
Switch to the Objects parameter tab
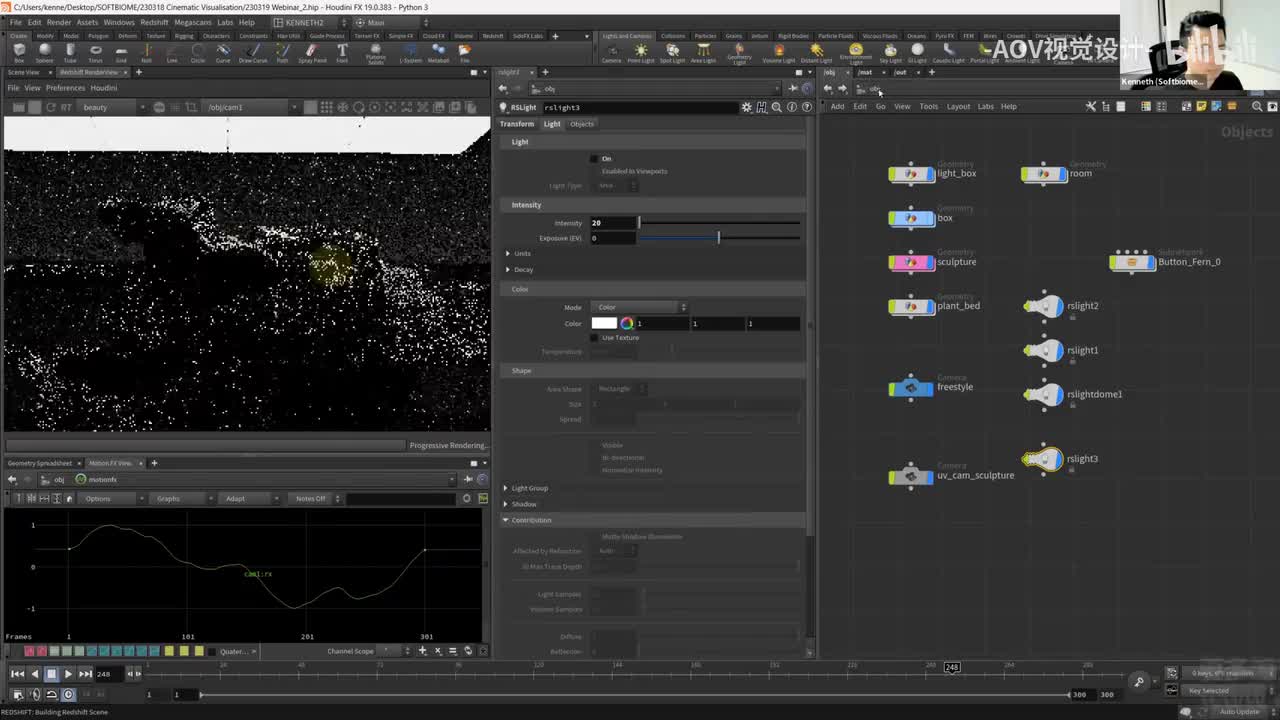point(582,124)
